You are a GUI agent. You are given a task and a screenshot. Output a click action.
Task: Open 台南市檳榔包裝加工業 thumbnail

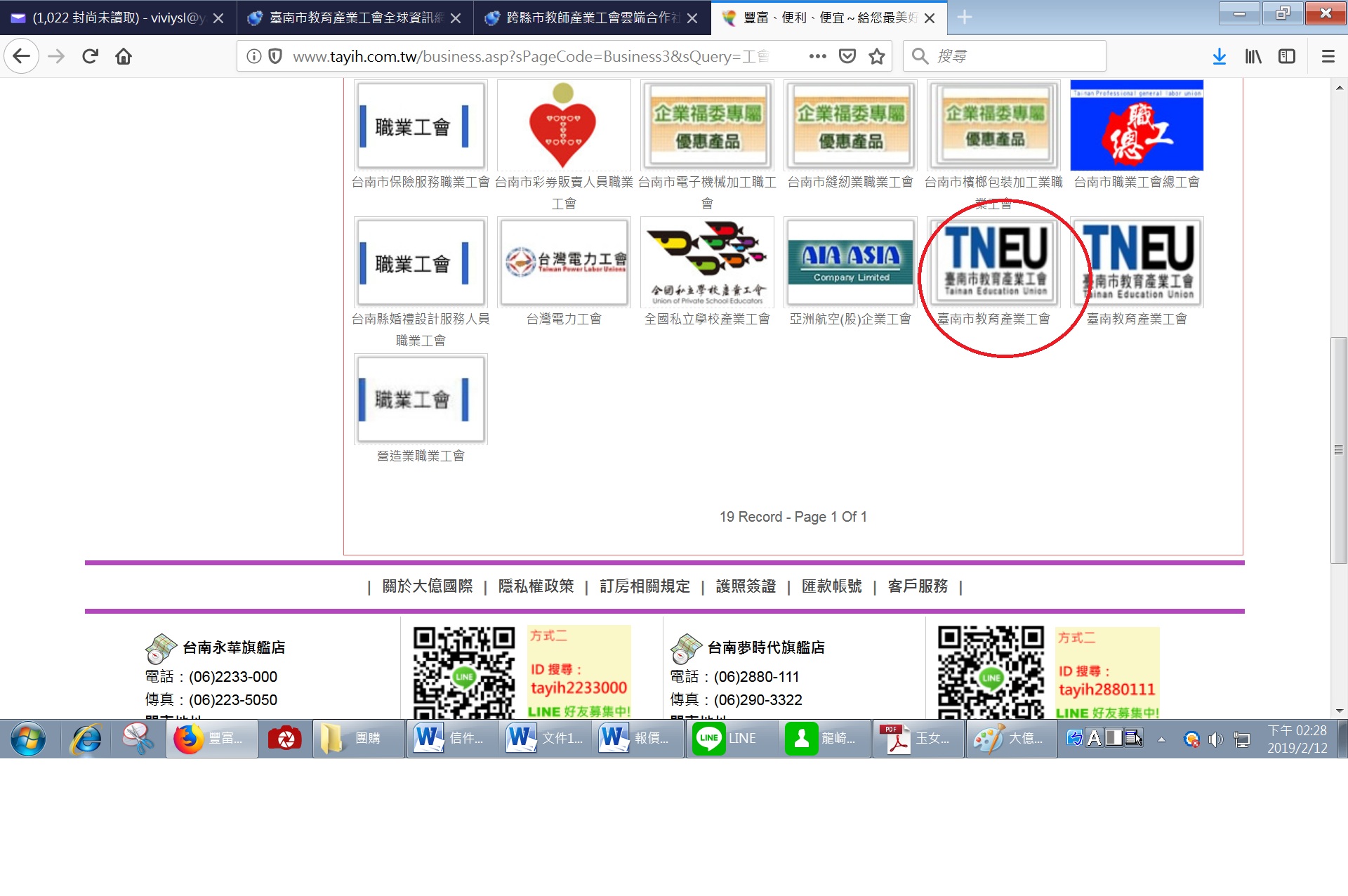coord(993,125)
